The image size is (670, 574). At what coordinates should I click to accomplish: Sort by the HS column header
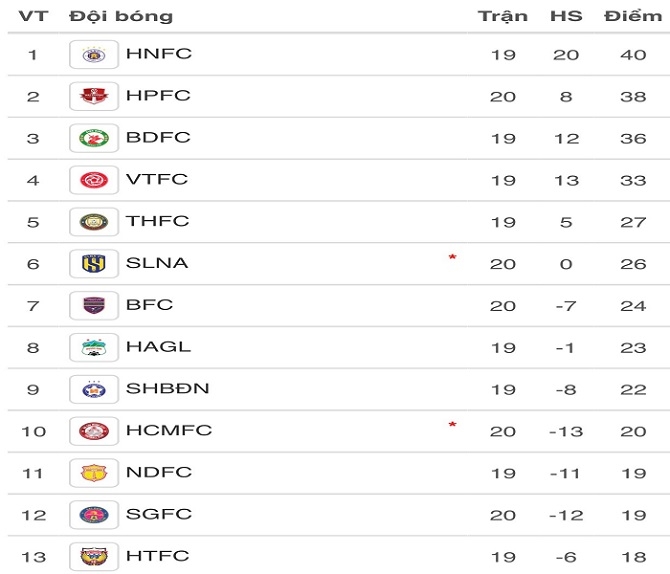pyautogui.click(x=566, y=16)
